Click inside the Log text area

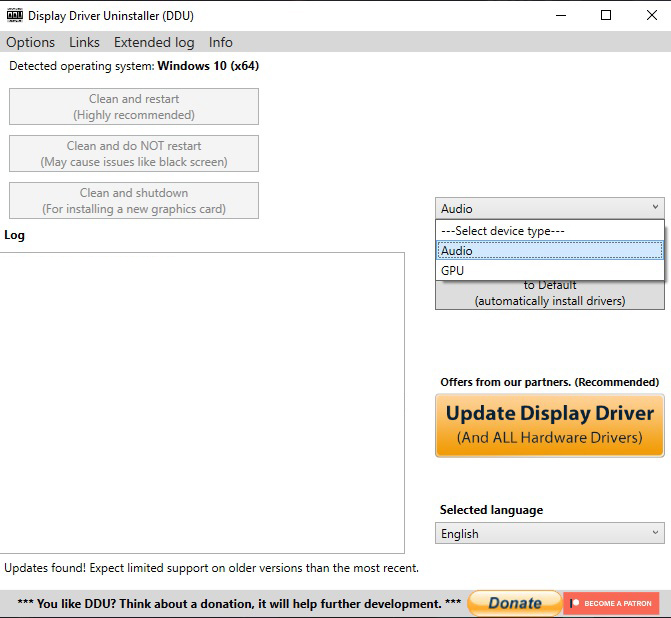coord(202,402)
